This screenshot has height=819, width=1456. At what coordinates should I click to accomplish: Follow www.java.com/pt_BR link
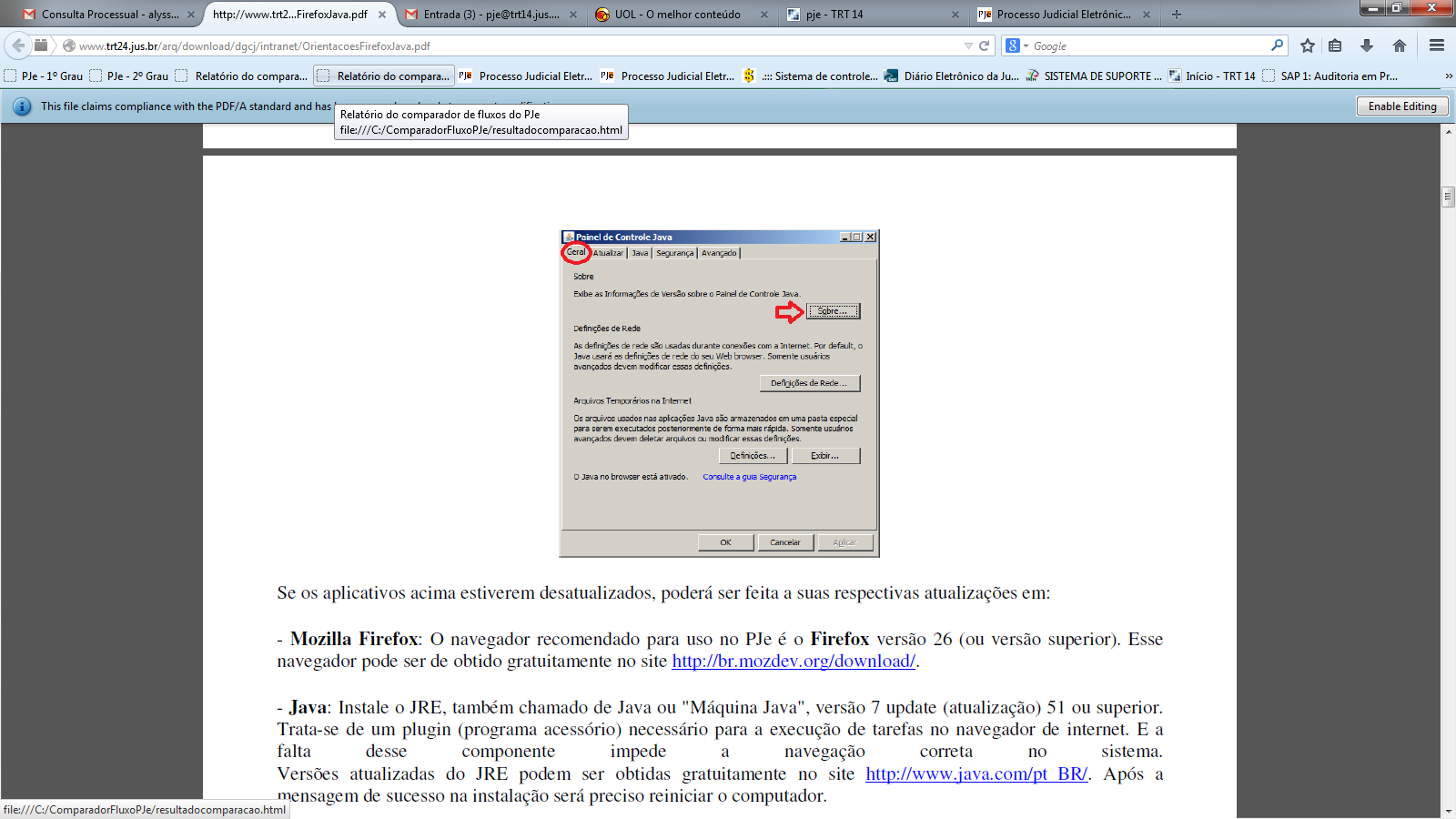pyautogui.click(x=976, y=774)
